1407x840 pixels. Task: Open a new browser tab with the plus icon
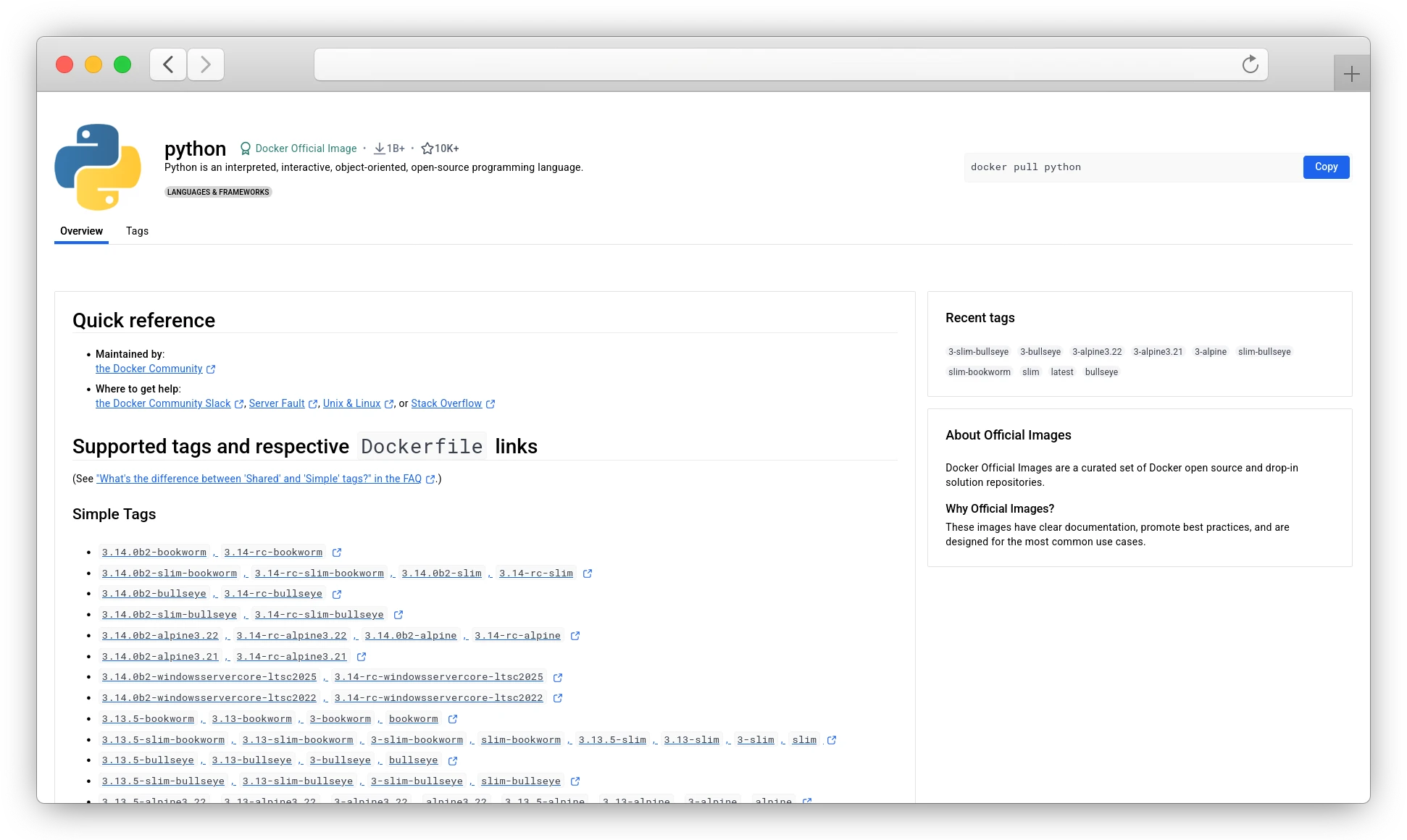point(1351,72)
